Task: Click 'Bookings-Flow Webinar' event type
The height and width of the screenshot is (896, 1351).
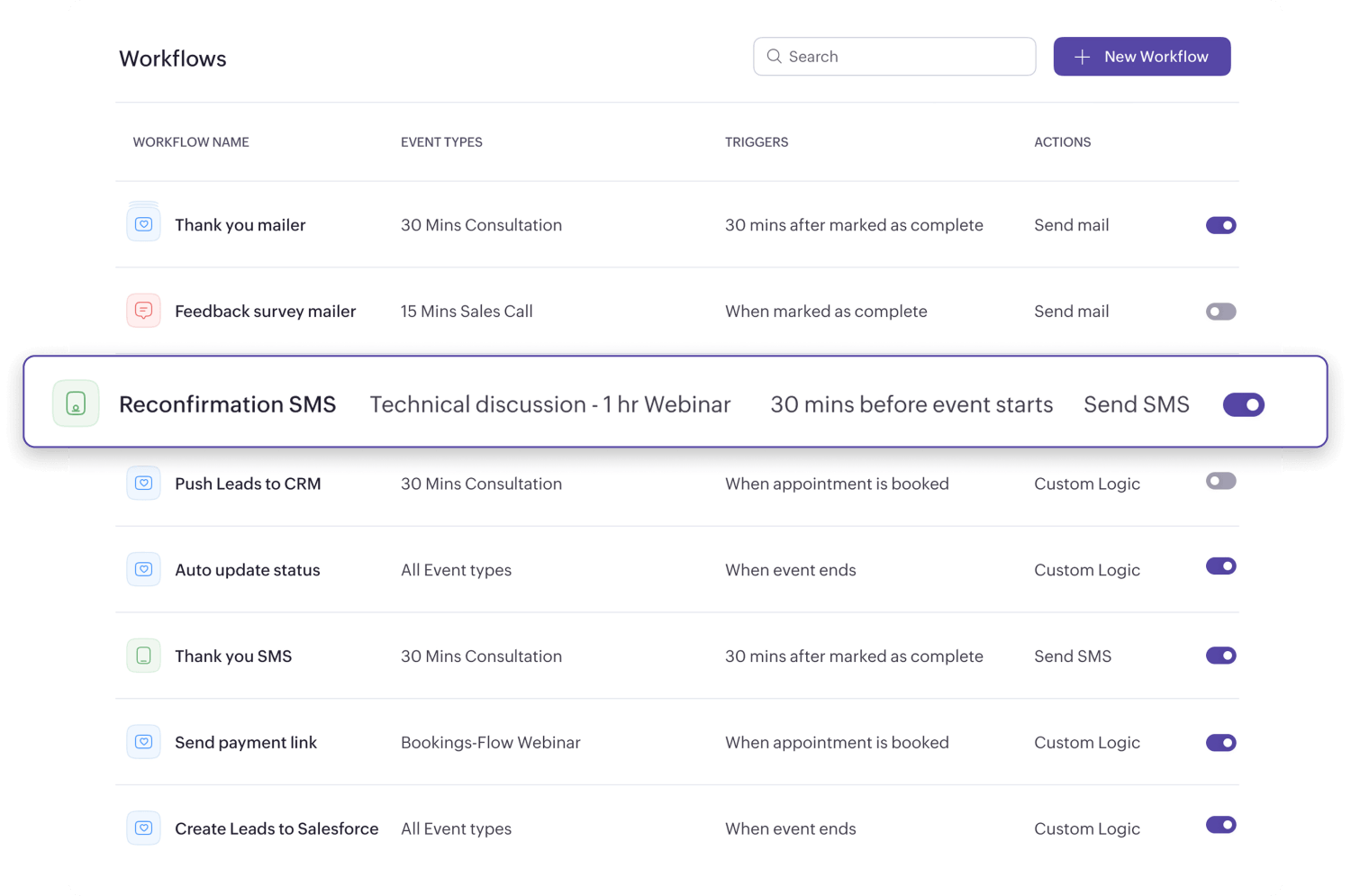Action: point(491,743)
